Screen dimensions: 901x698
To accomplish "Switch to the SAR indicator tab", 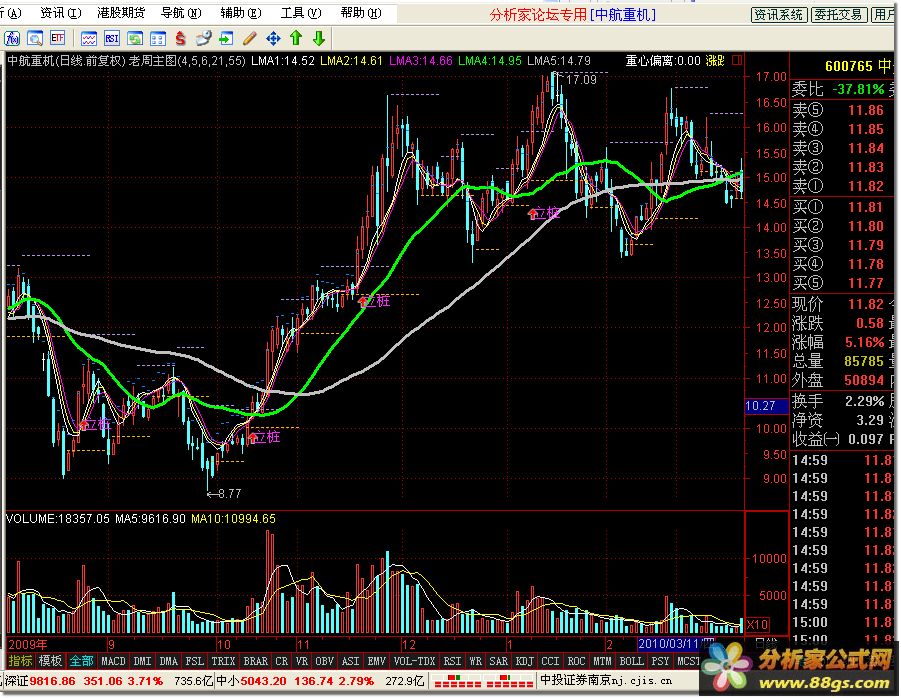I will (498, 661).
